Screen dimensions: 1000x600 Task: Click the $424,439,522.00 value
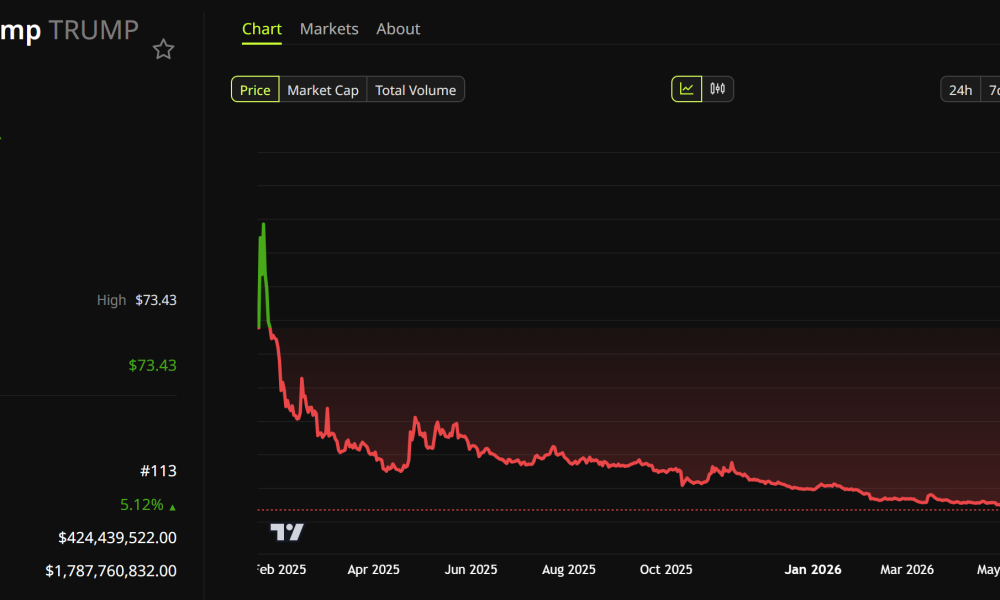117,538
